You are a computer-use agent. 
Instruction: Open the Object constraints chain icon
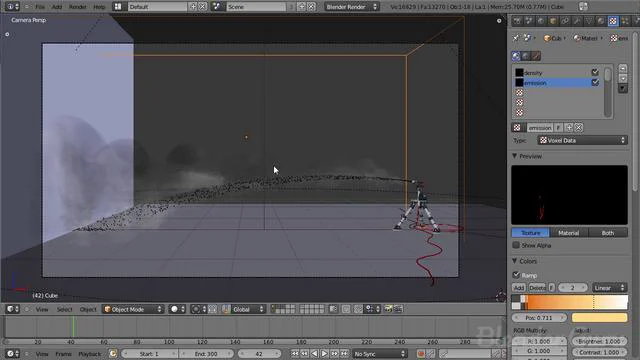point(565,21)
